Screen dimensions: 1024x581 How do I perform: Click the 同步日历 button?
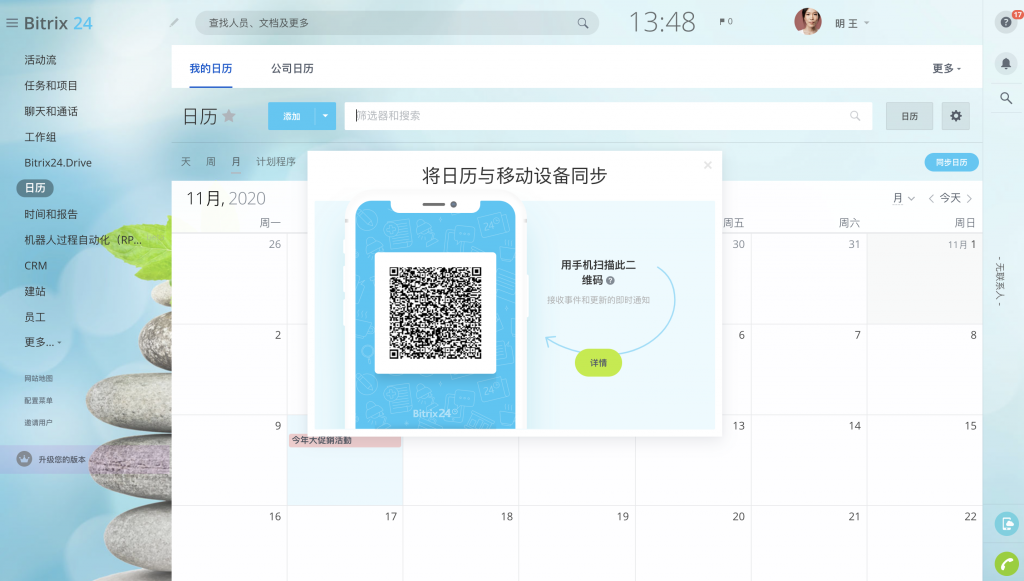[951, 163]
